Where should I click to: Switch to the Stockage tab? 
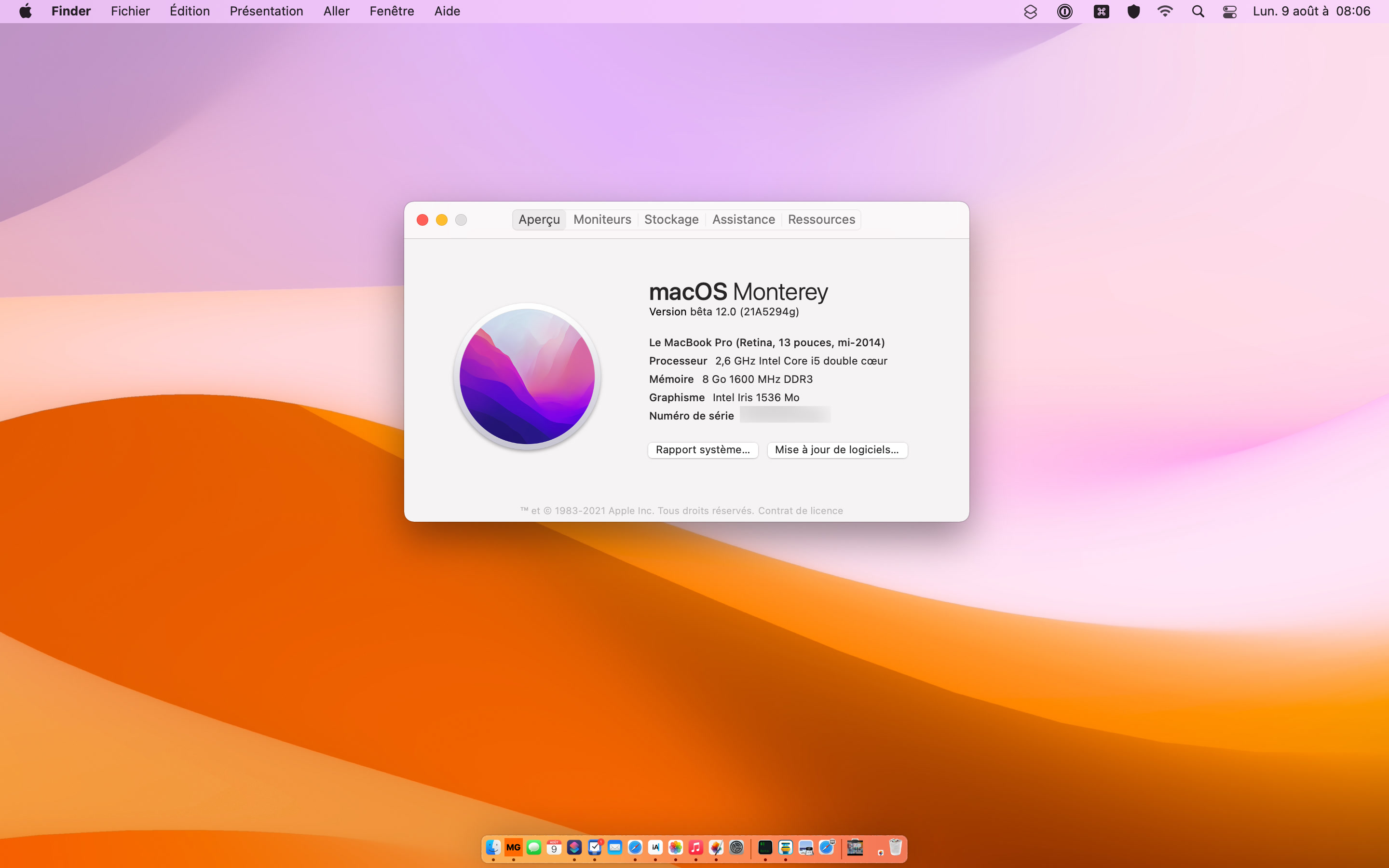pyautogui.click(x=671, y=219)
